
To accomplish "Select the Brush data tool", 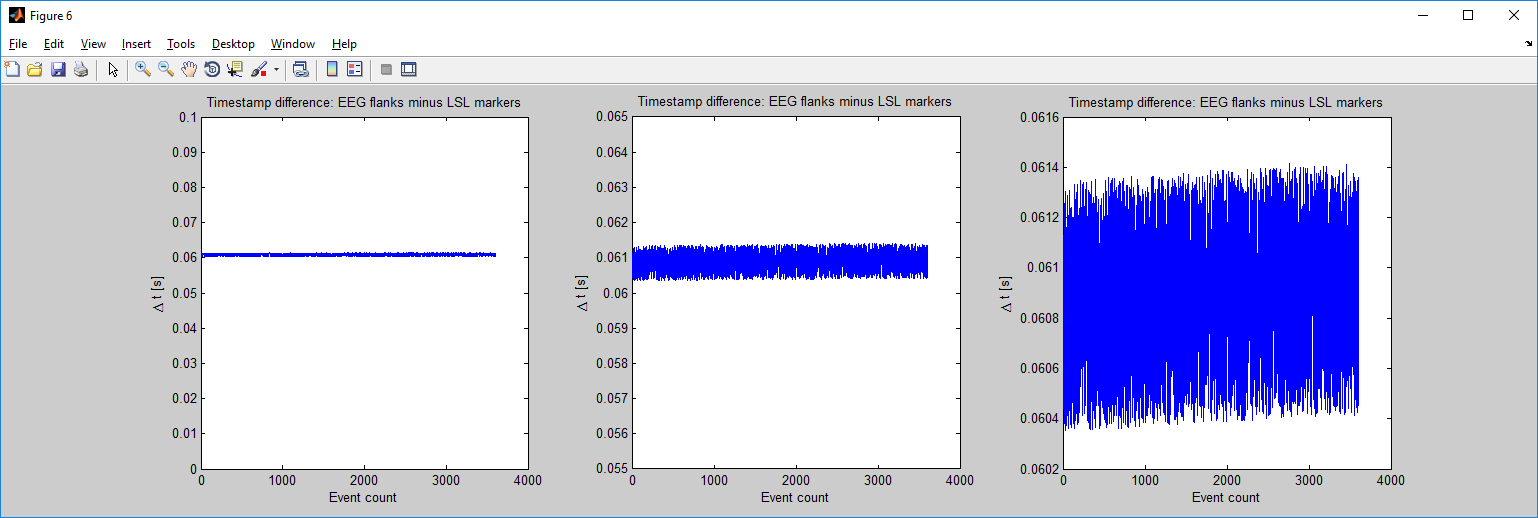I will [x=258, y=69].
